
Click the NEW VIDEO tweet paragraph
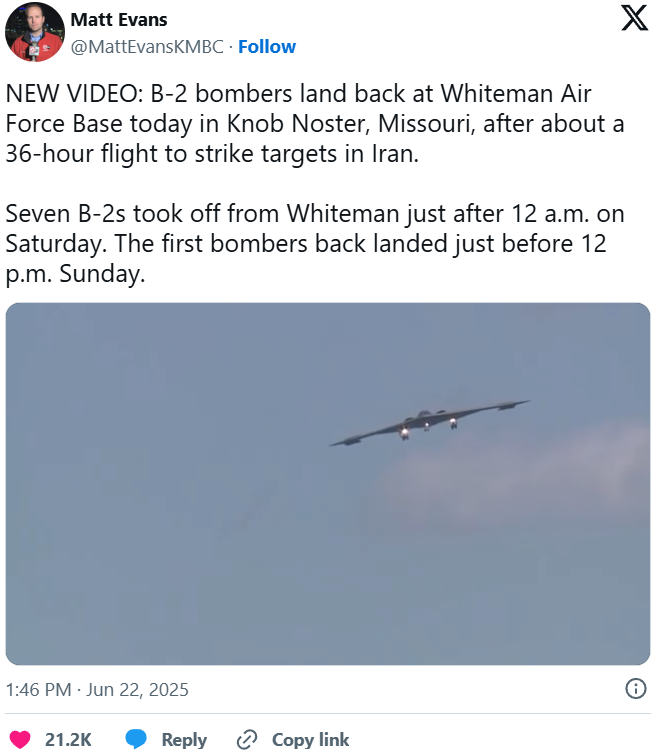click(x=315, y=124)
